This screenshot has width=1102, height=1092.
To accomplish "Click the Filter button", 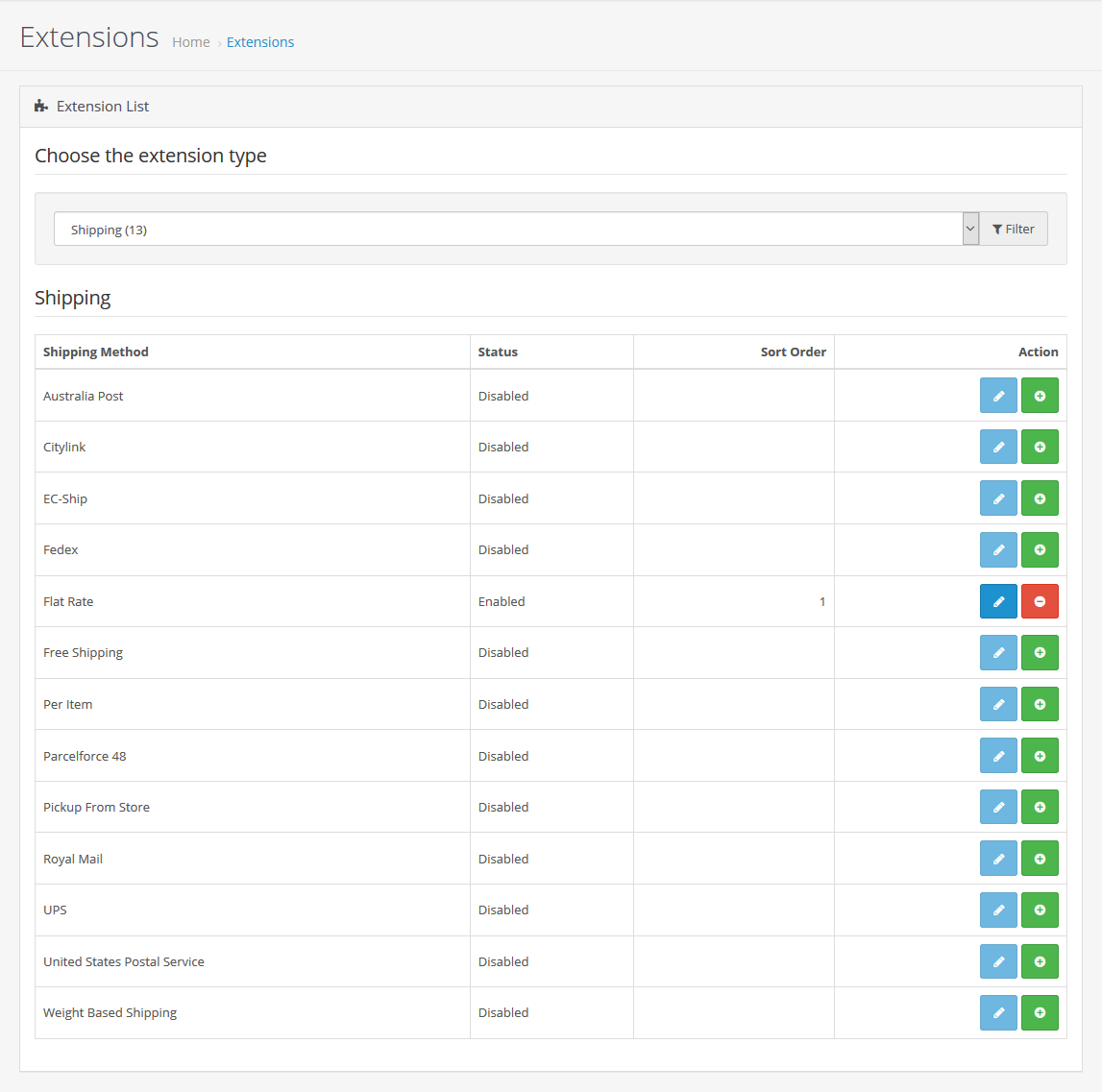I will [x=1013, y=229].
